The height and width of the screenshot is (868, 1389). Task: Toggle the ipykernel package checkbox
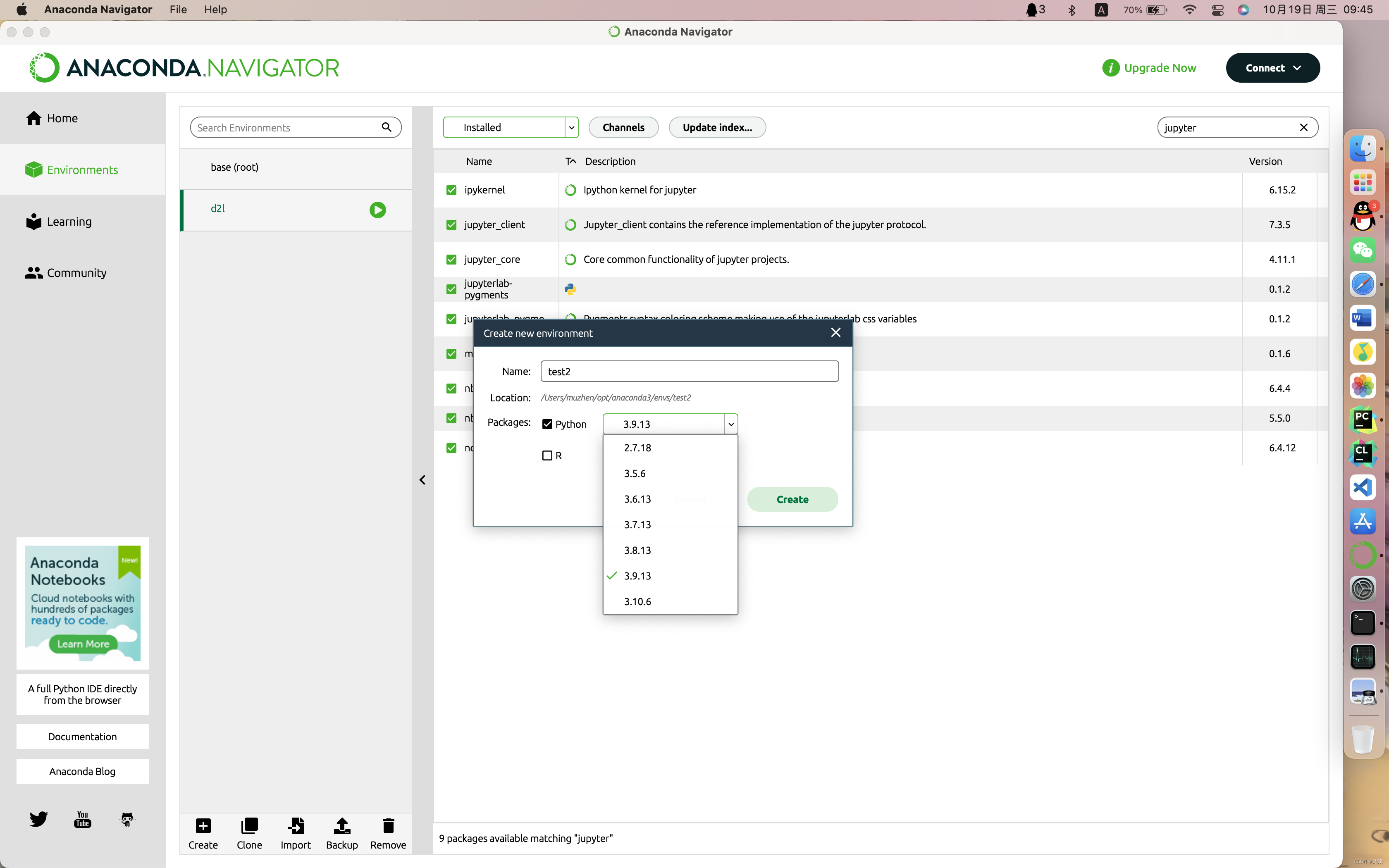451,190
